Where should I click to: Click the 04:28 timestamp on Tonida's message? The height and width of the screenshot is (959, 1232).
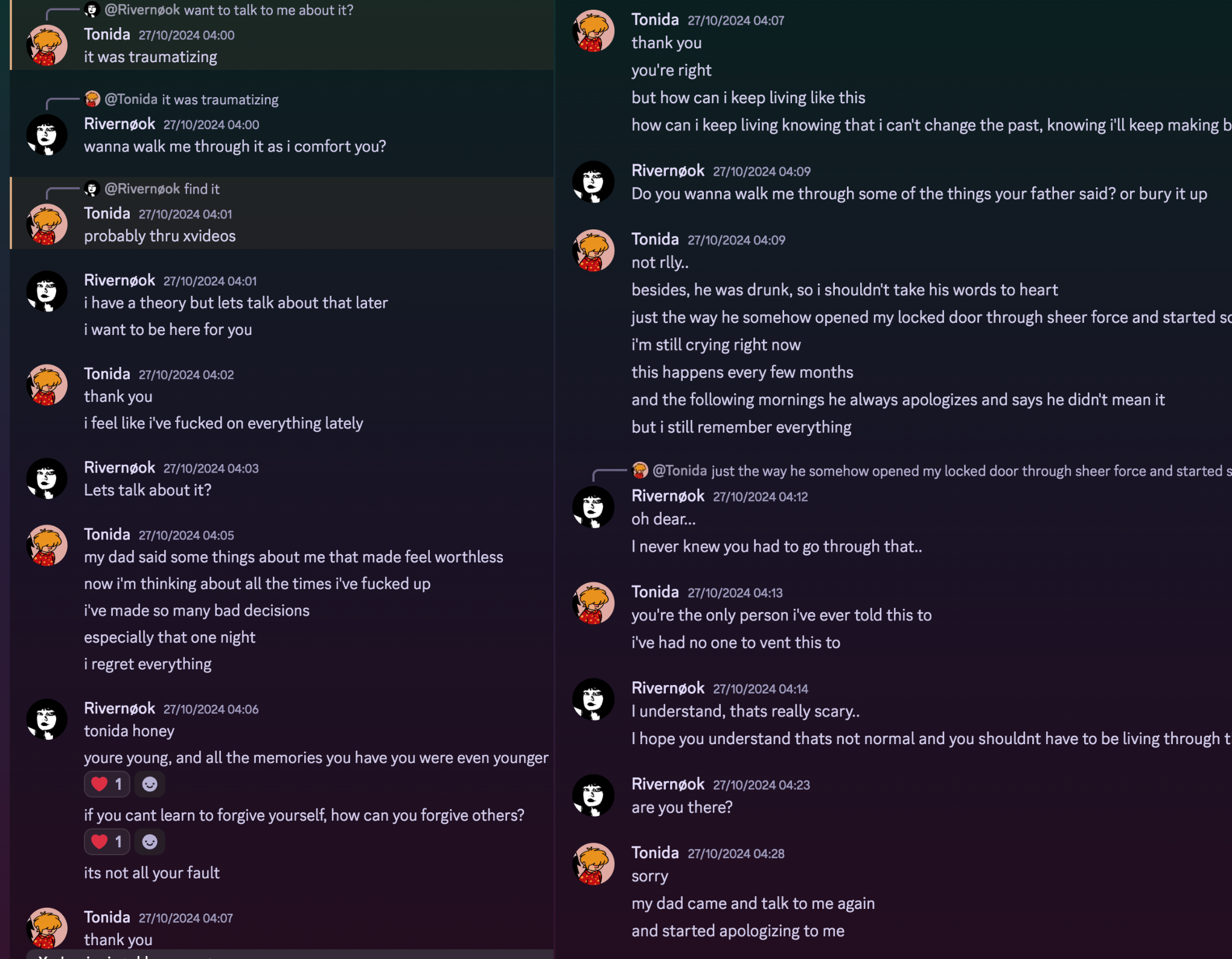tap(736, 853)
